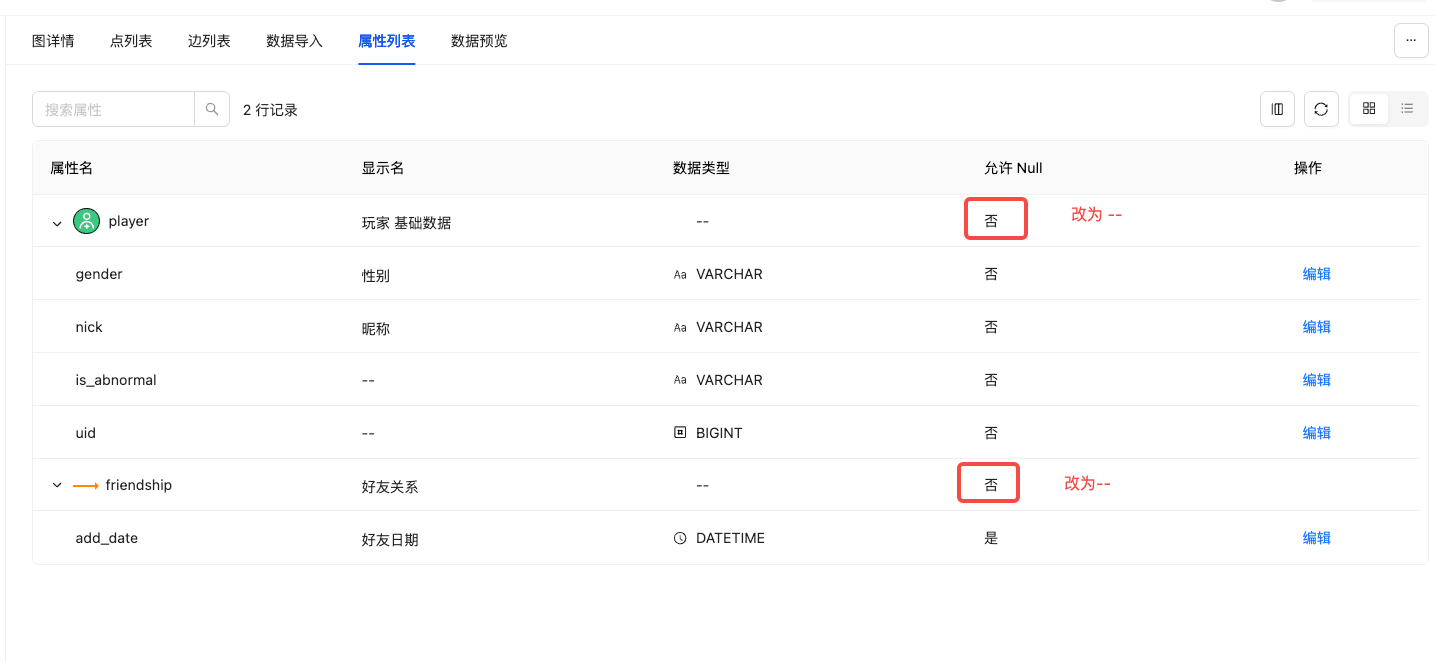Open the more options ellipsis button
The height and width of the screenshot is (662, 1435).
1411,41
